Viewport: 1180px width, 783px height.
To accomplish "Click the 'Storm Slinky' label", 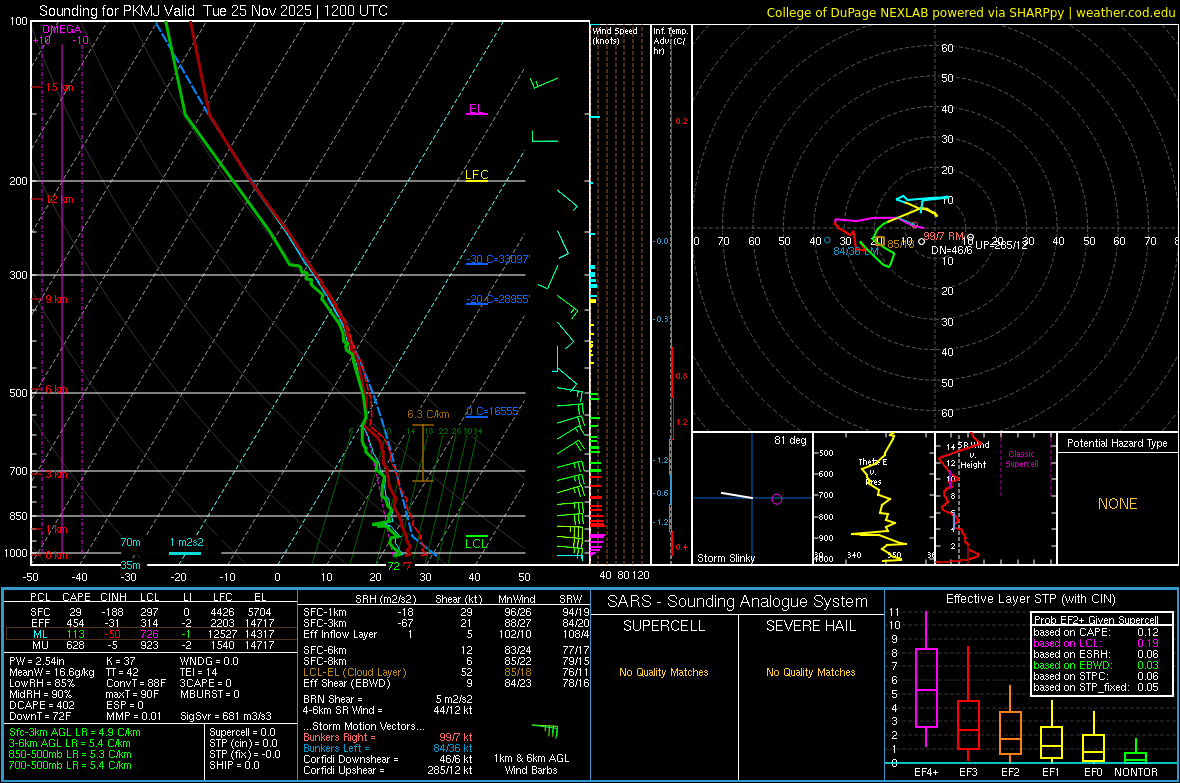I will [725, 558].
